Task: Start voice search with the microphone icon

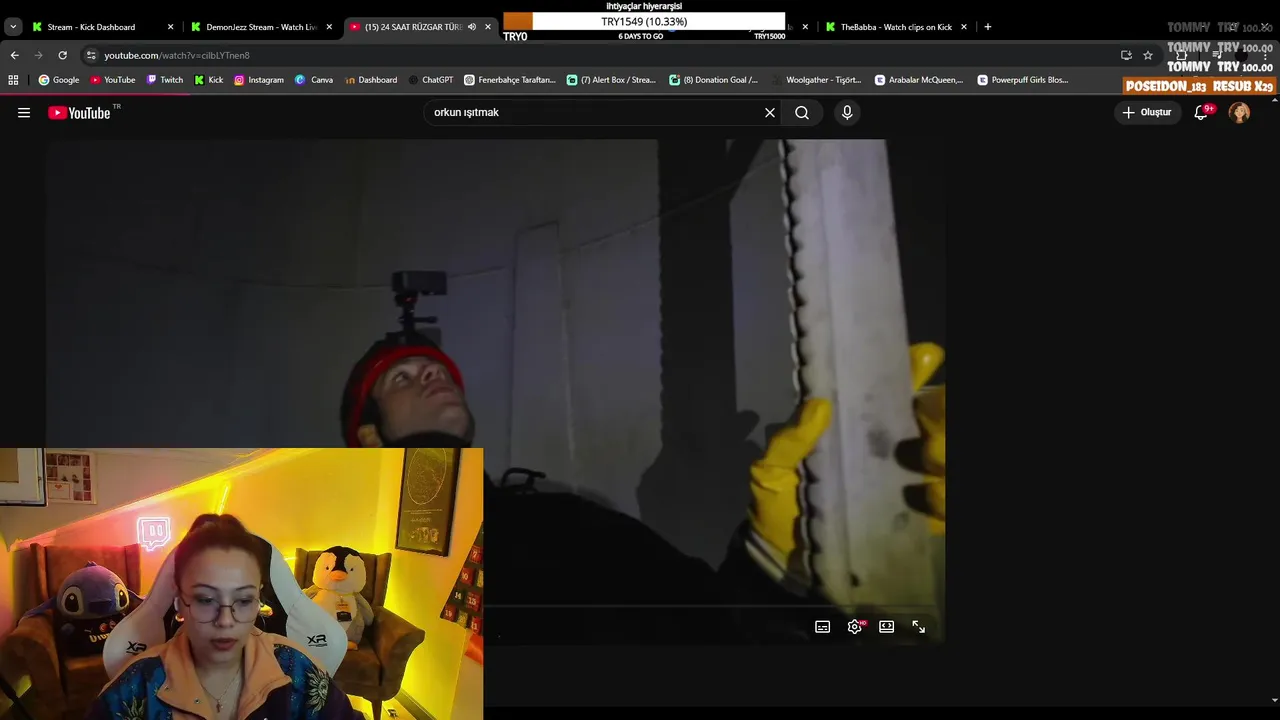Action: point(847,113)
